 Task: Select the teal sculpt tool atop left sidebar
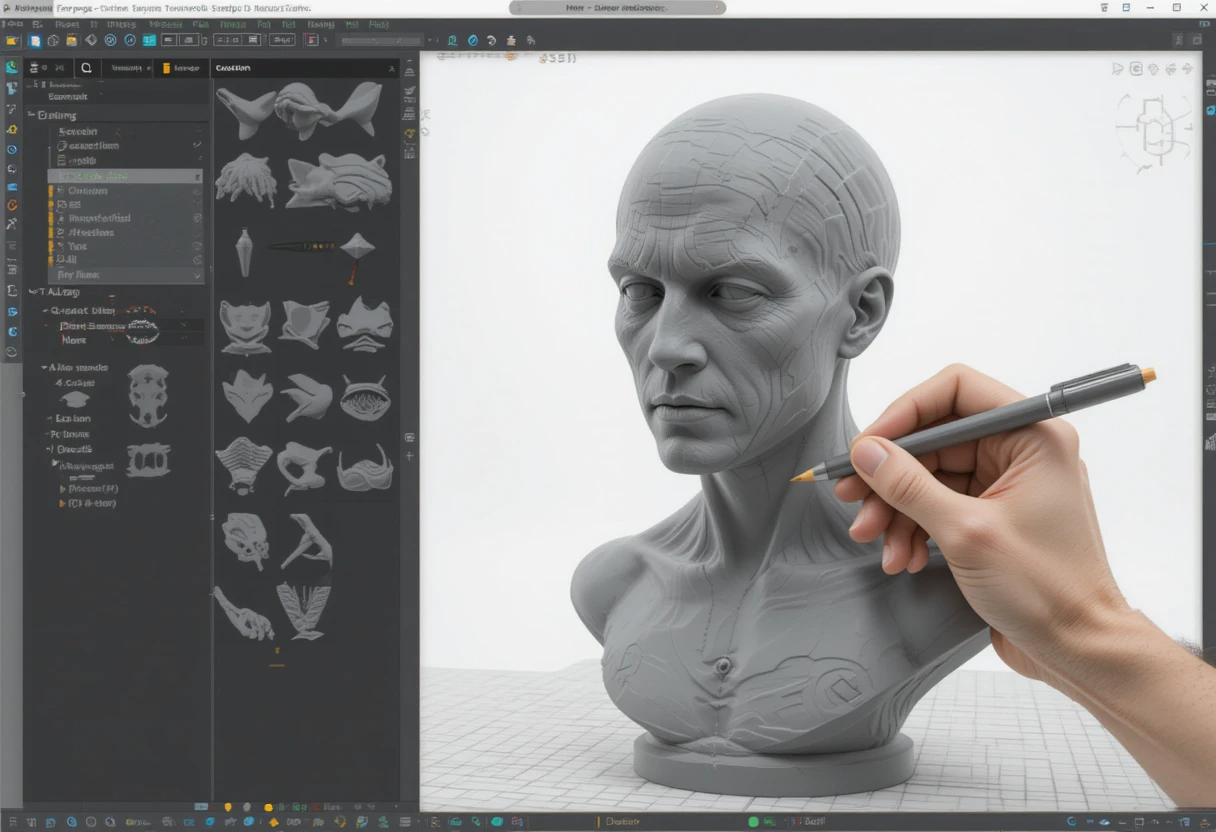(12, 68)
